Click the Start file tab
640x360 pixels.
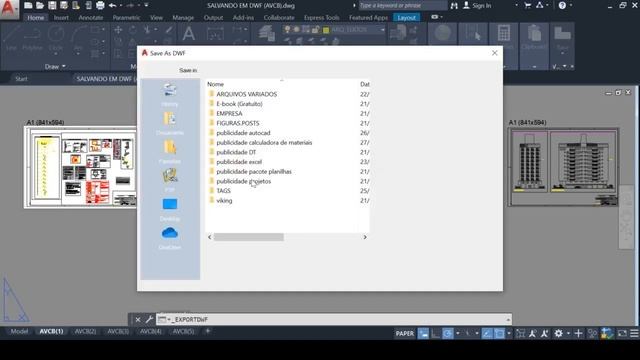click(21, 78)
